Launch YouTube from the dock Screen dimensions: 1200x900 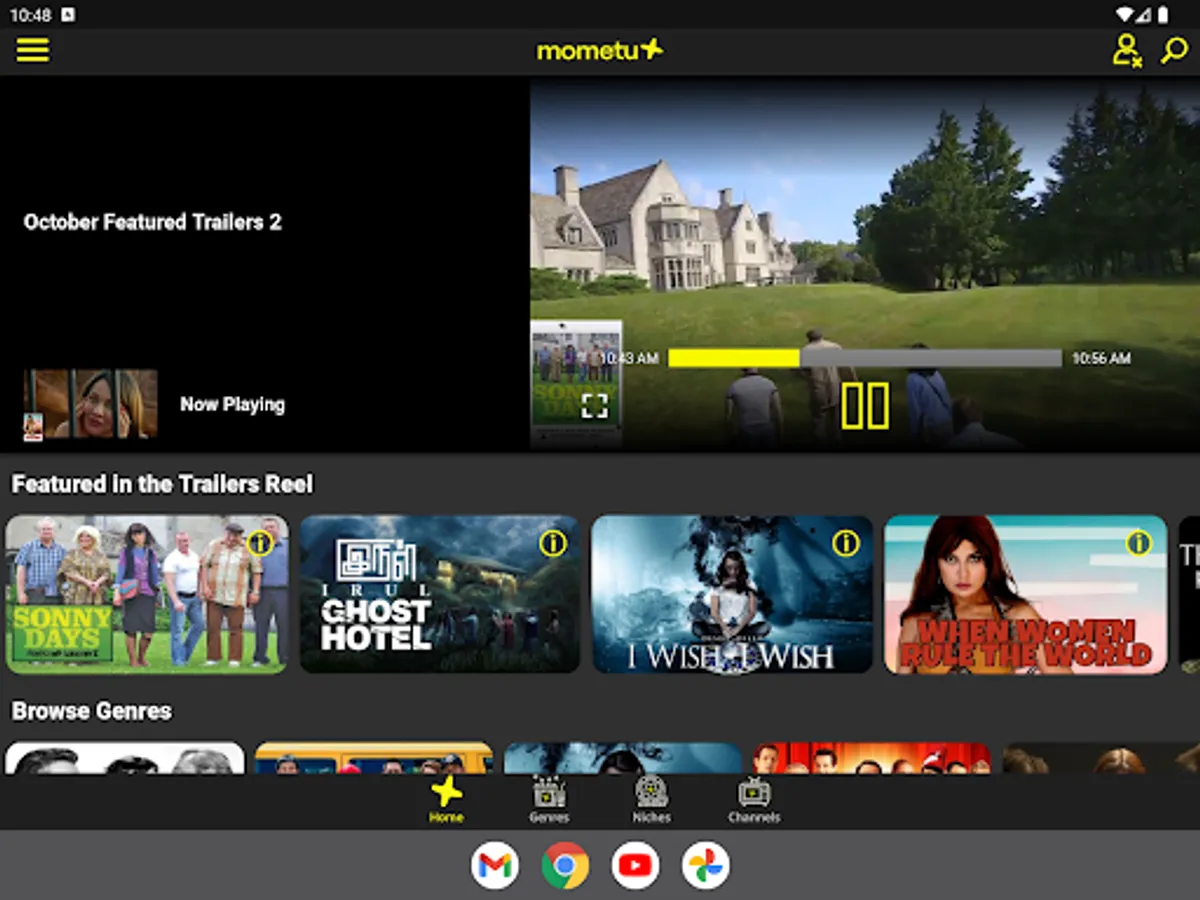pos(635,866)
